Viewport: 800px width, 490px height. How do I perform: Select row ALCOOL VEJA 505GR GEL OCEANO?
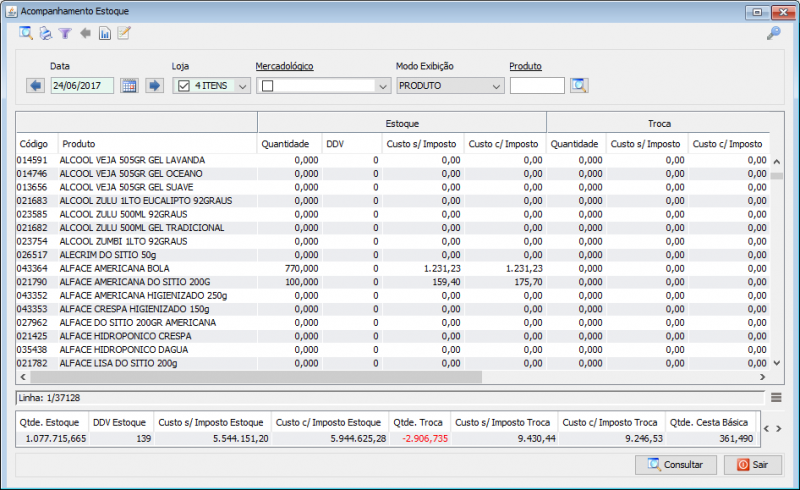click(x=393, y=174)
